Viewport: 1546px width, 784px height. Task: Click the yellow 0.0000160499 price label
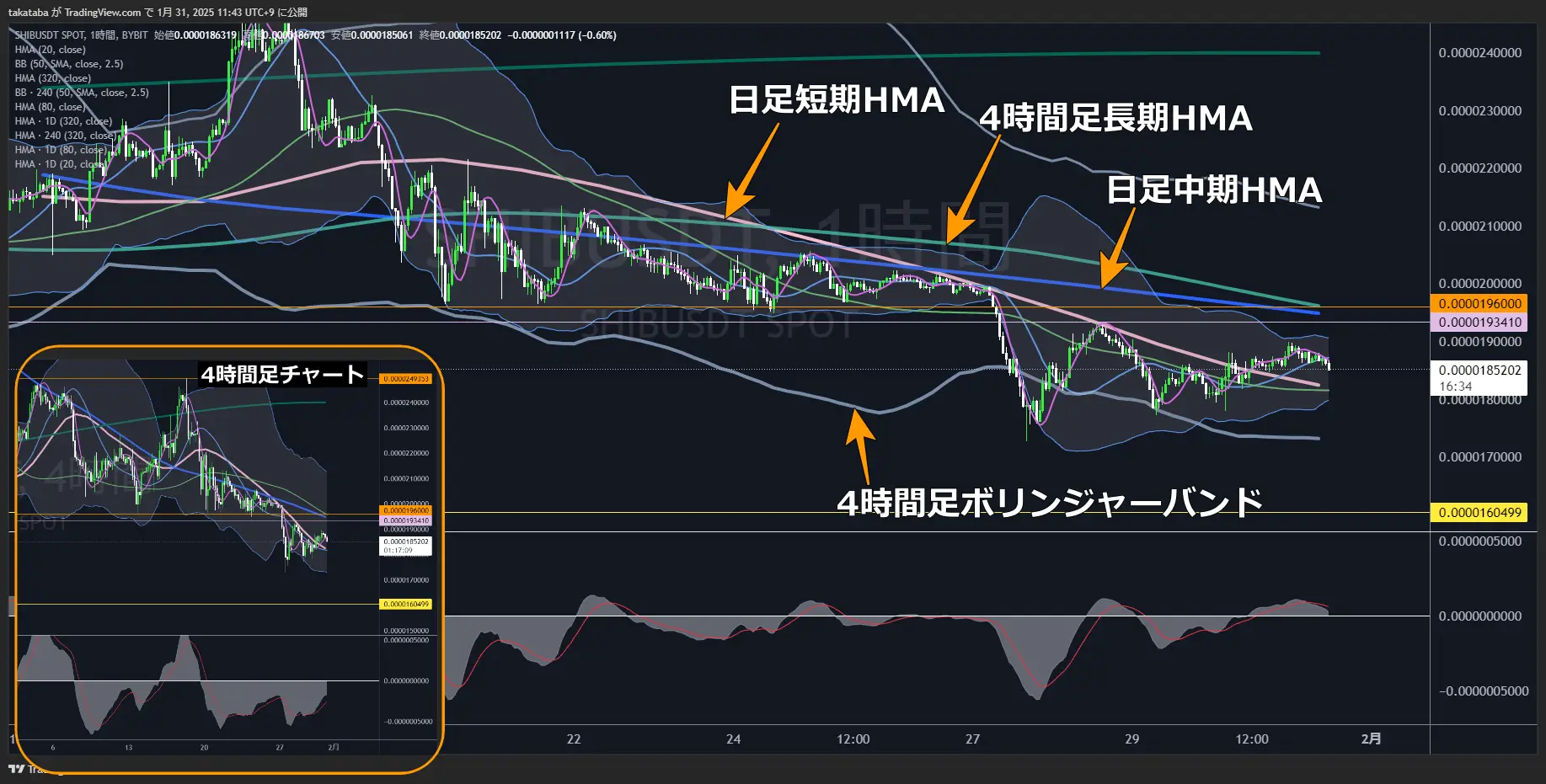coord(1479,513)
